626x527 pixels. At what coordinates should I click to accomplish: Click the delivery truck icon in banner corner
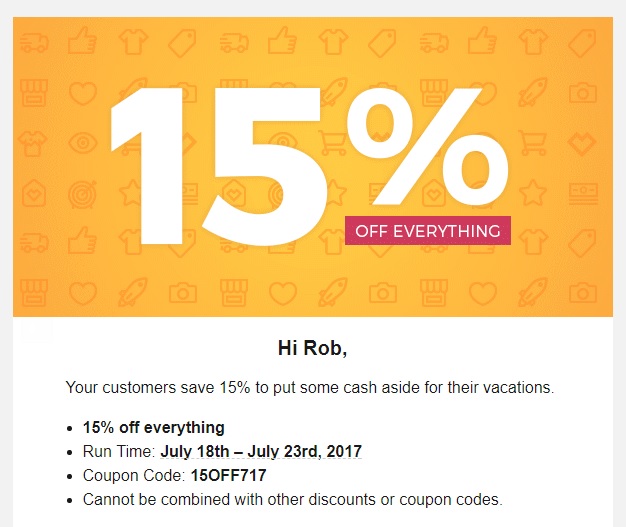tap(34, 42)
